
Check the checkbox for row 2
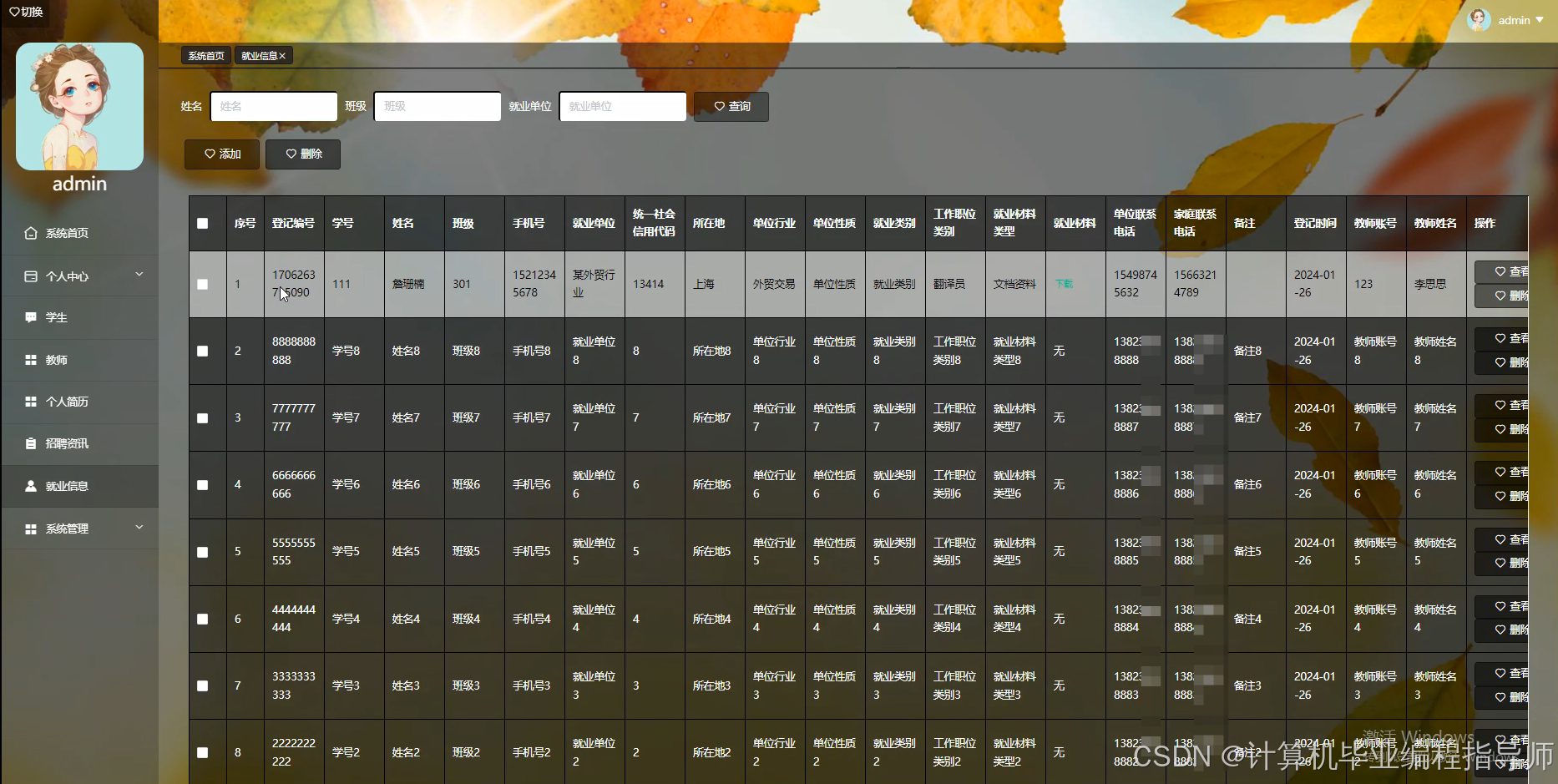[202, 351]
